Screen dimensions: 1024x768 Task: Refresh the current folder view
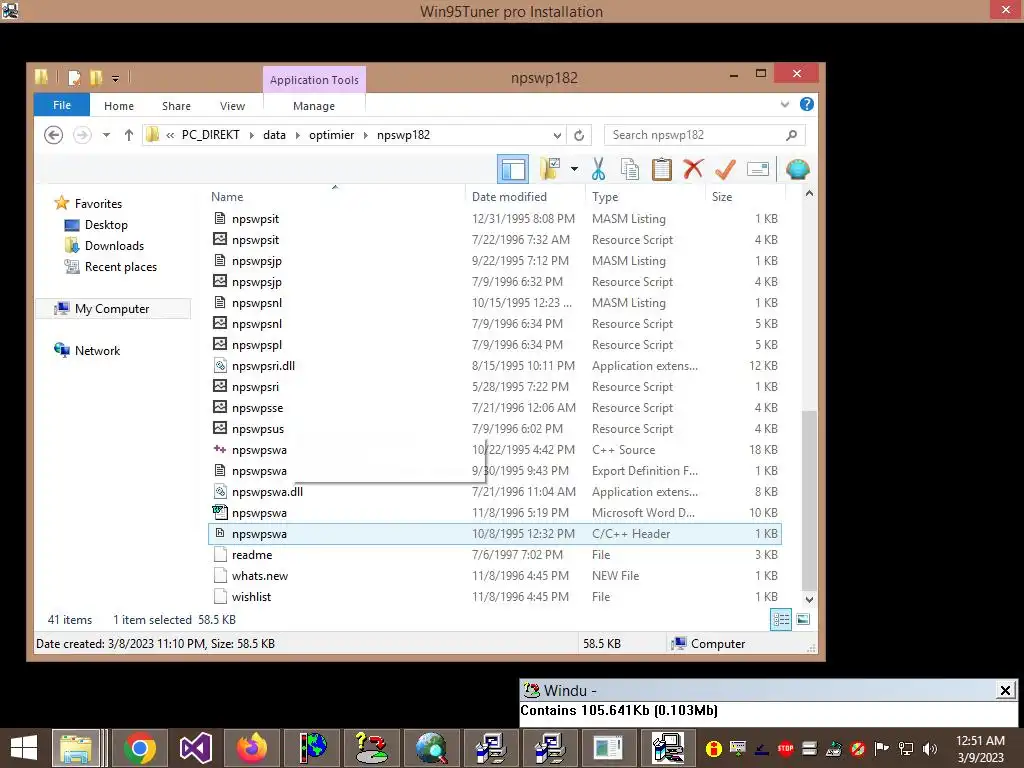point(579,135)
